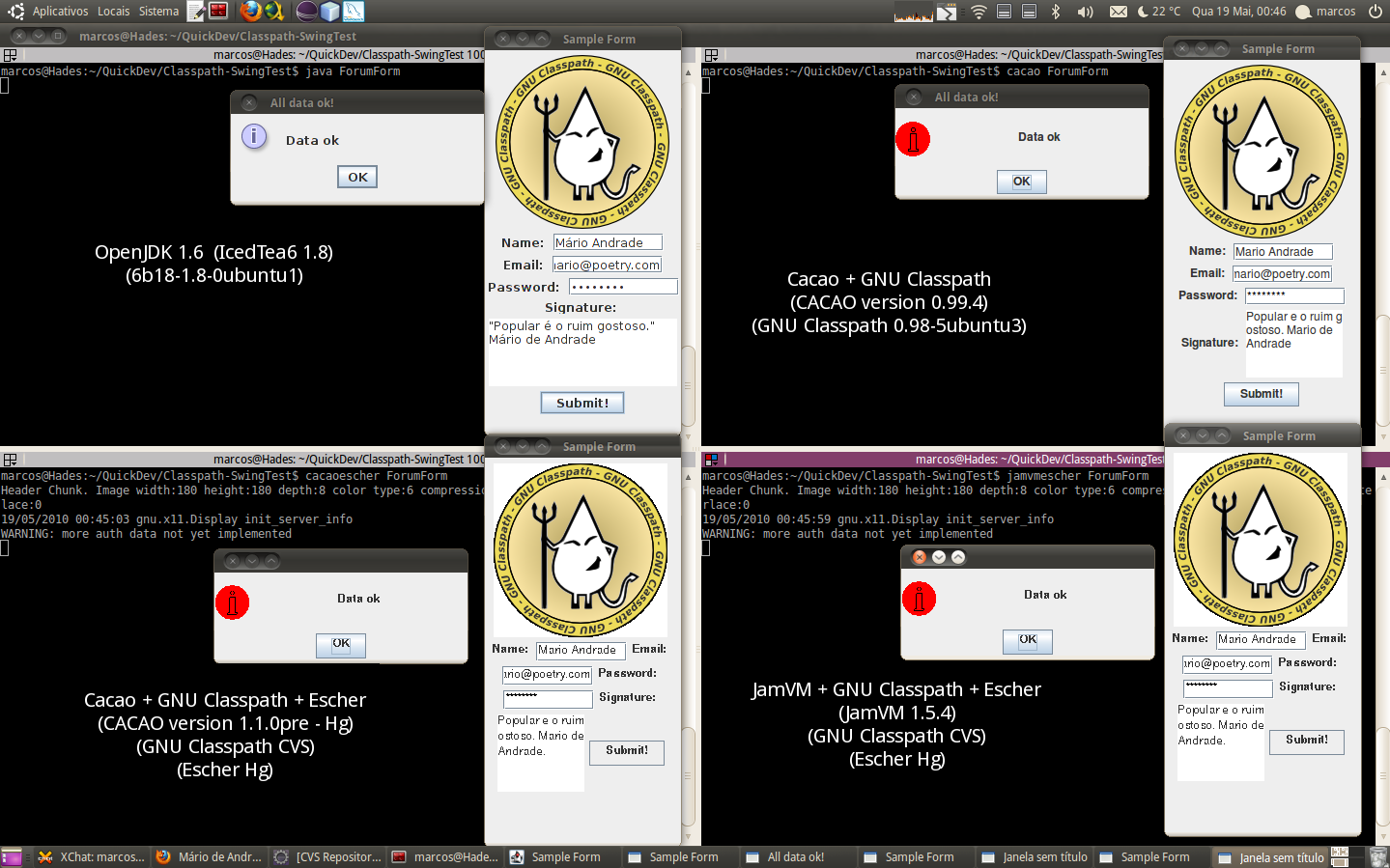Open the system monitor graph applet
The height and width of the screenshot is (868, 1390).
(x=913, y=12)
